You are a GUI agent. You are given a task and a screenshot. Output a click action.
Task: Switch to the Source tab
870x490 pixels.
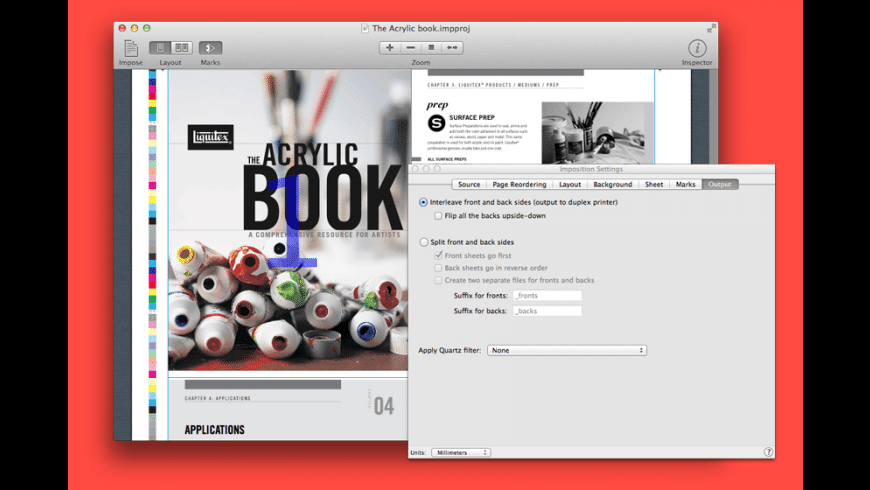click(x=469, y=184)
